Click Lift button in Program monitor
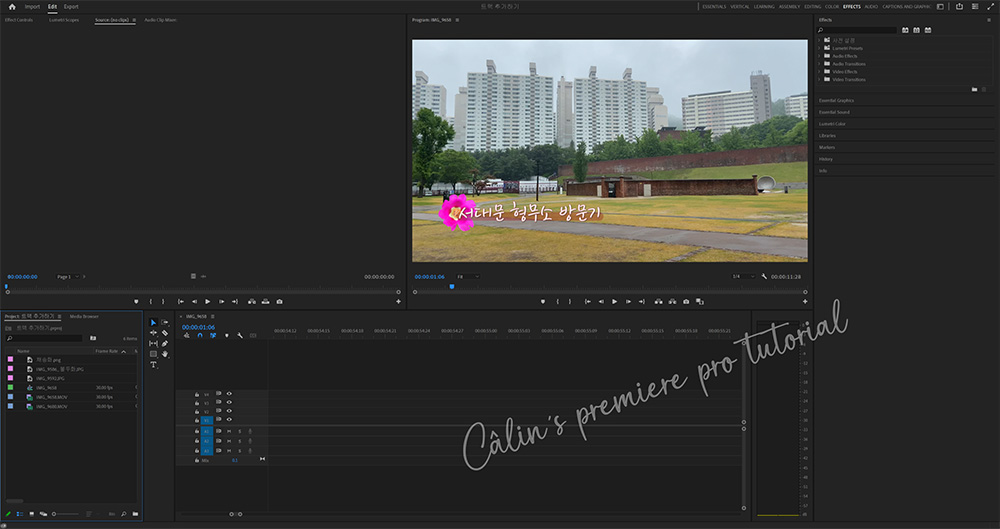Screen dimensions: 1000x529 (x=658, y=301)
